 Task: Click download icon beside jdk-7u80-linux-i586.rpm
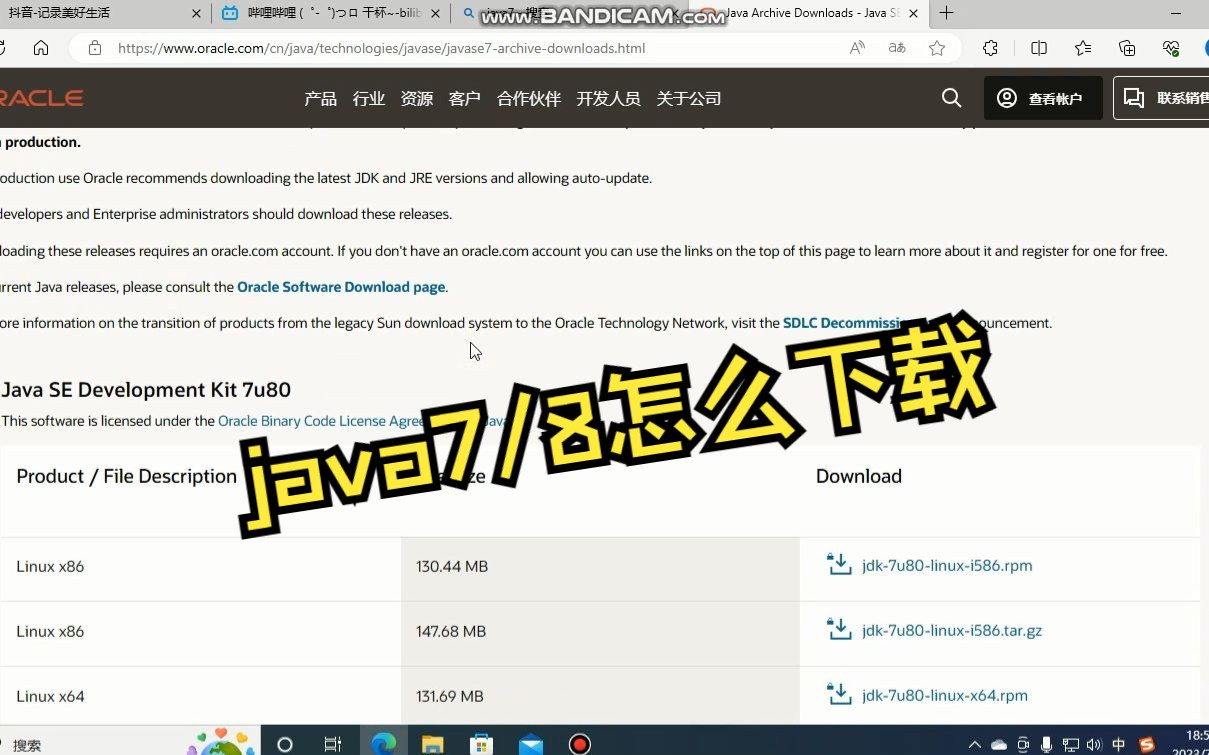(839, 565)
